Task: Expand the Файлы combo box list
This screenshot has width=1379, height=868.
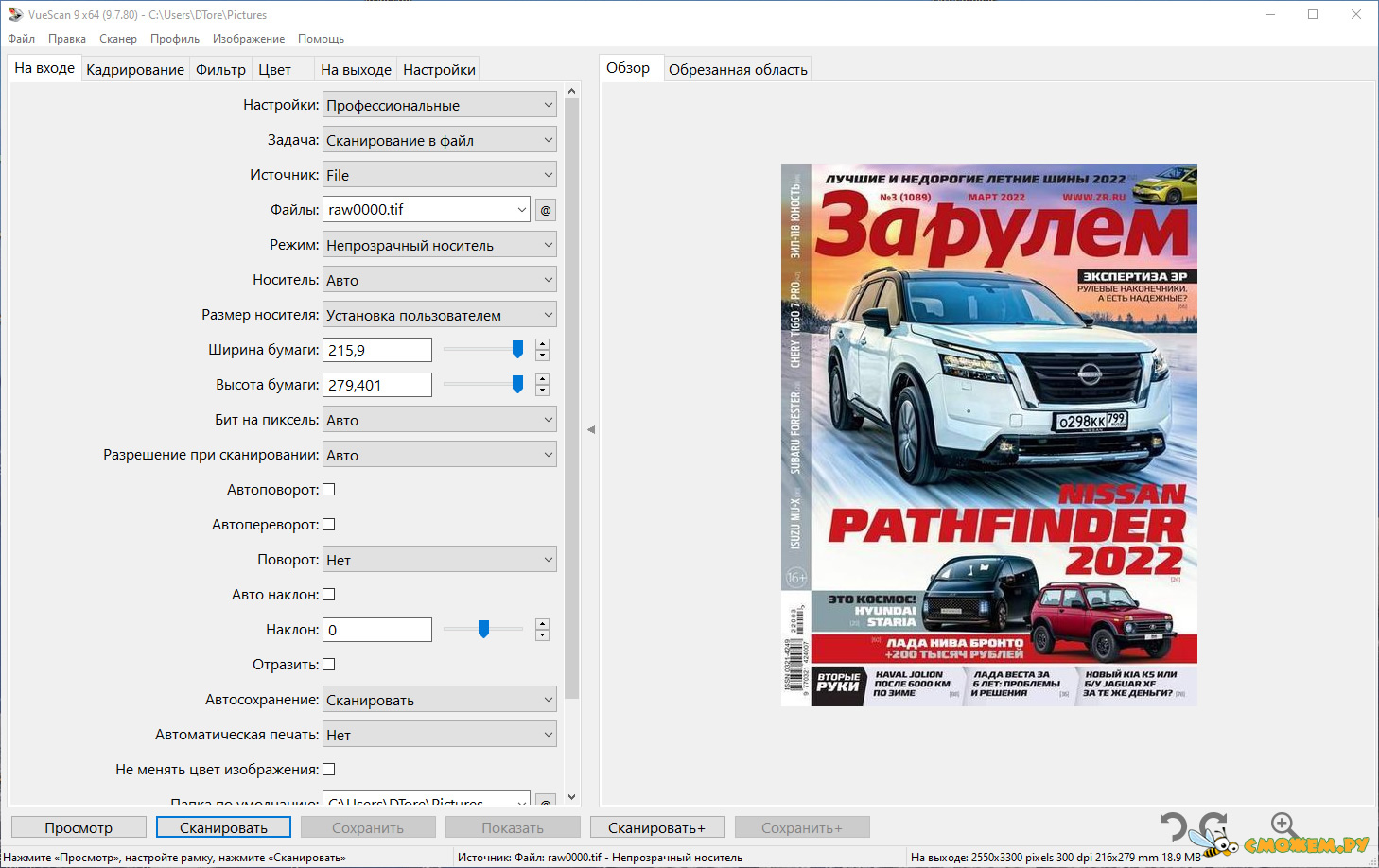Action: (x=522, y=210)
